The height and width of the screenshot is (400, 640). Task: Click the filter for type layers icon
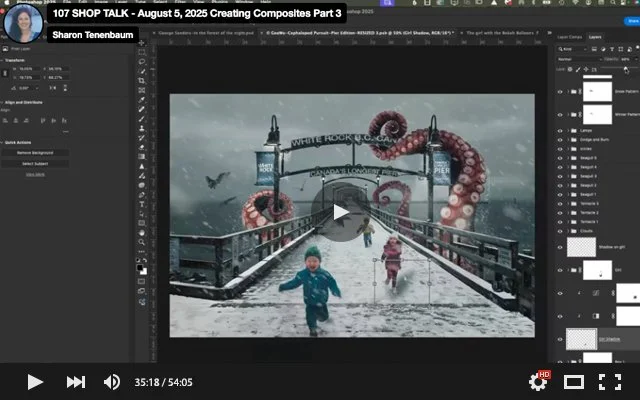click(x=611, y=49)
